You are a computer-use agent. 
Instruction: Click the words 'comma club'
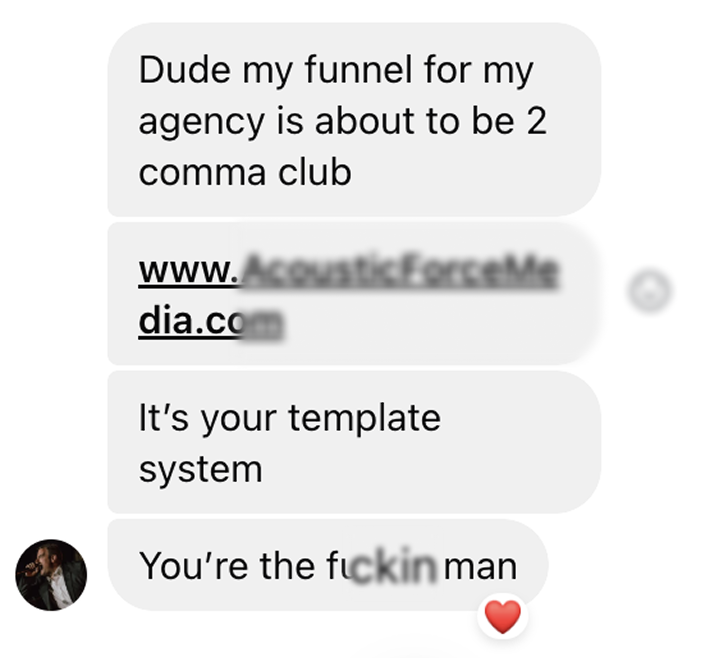coord(245,173)
